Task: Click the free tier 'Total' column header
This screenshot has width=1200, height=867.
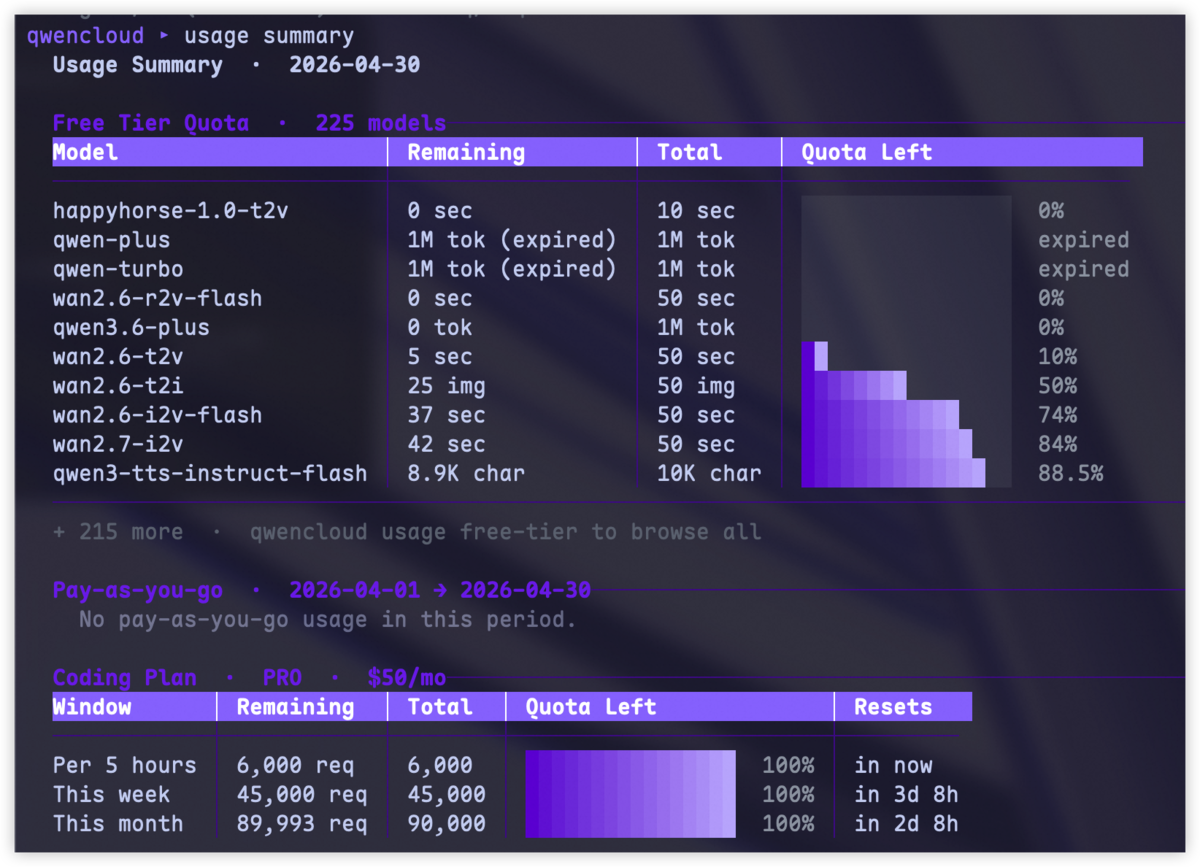Action: [690, 152]
